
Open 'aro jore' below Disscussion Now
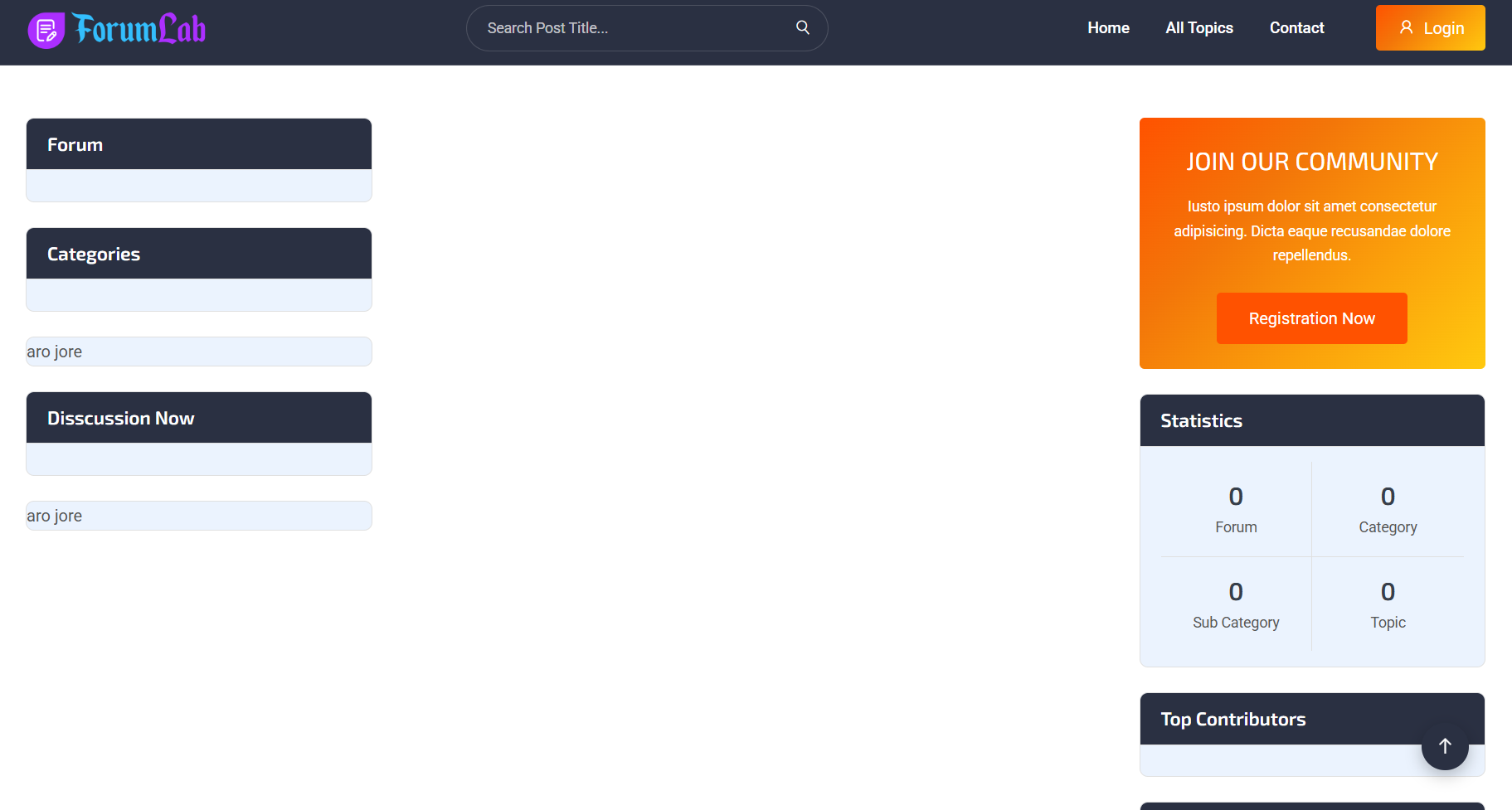click(55, 516)
